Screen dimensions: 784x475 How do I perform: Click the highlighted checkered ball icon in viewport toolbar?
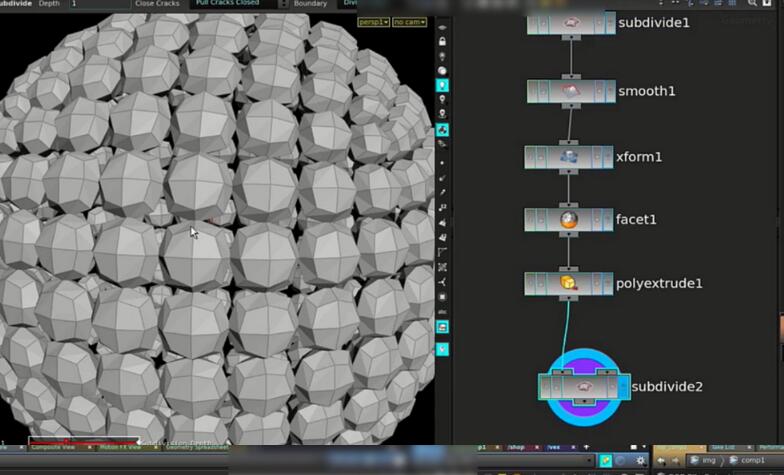click(442, 130)
